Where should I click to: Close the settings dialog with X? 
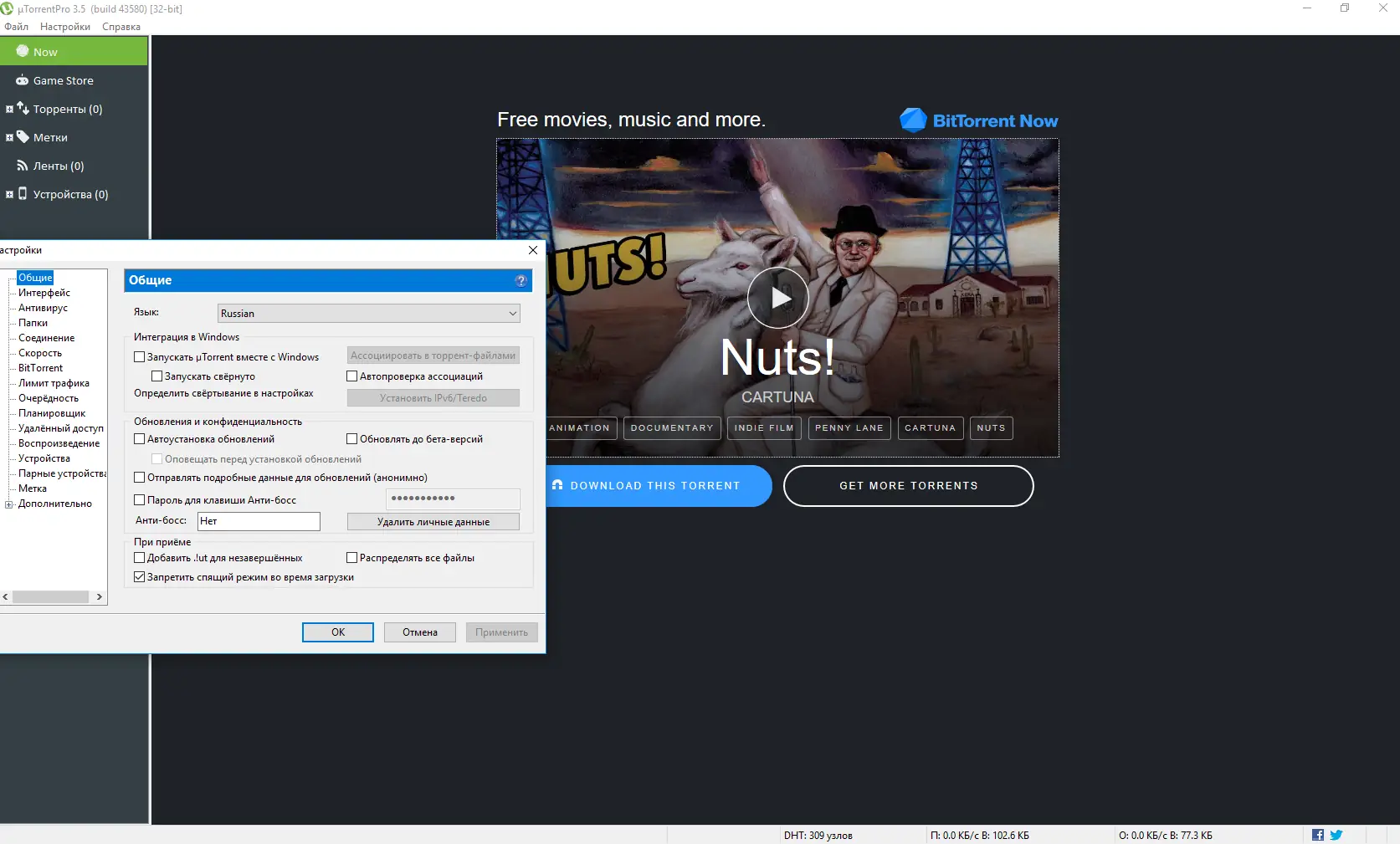pos(533,250)
